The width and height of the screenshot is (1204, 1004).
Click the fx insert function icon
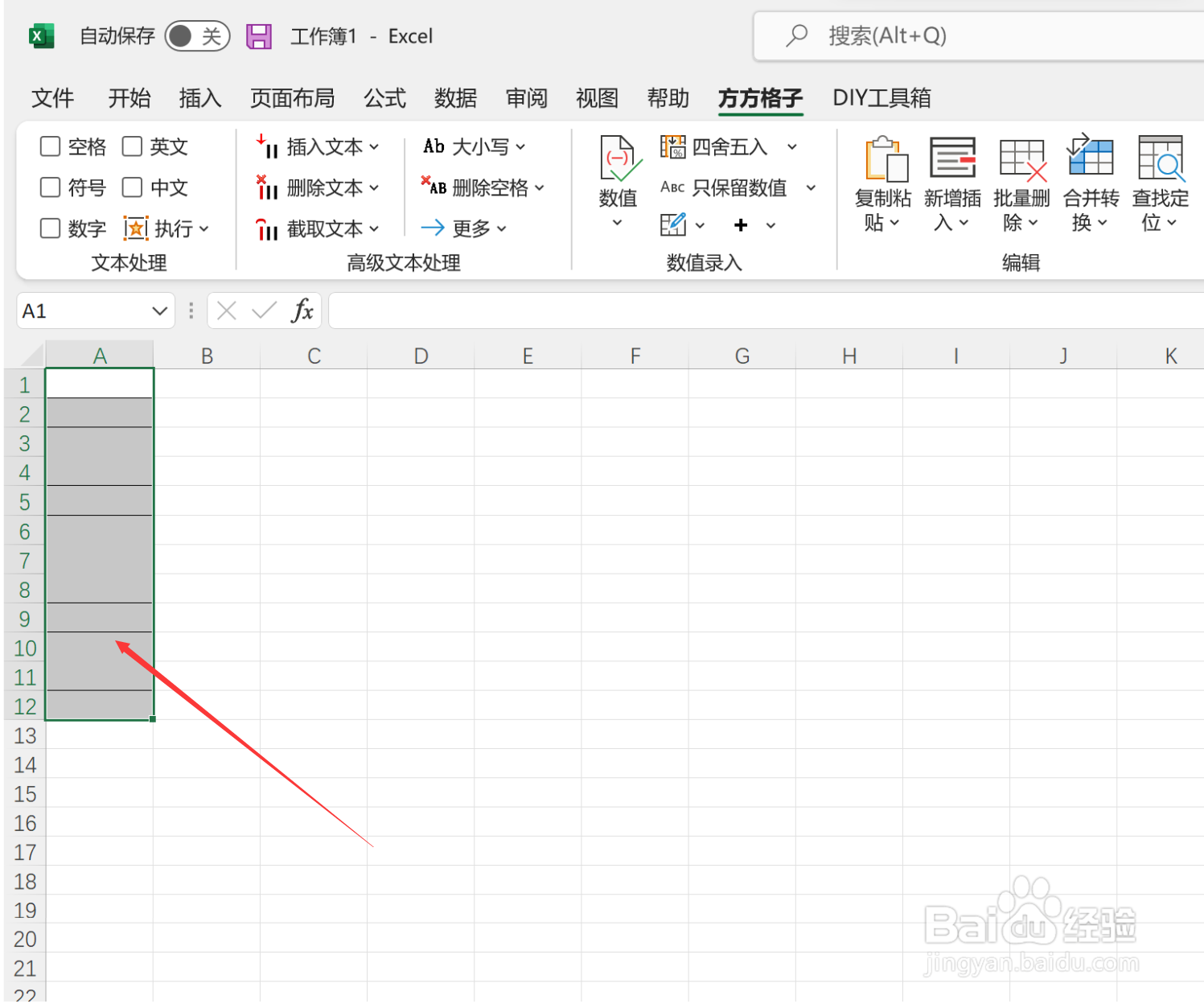(x=302, y=311)
